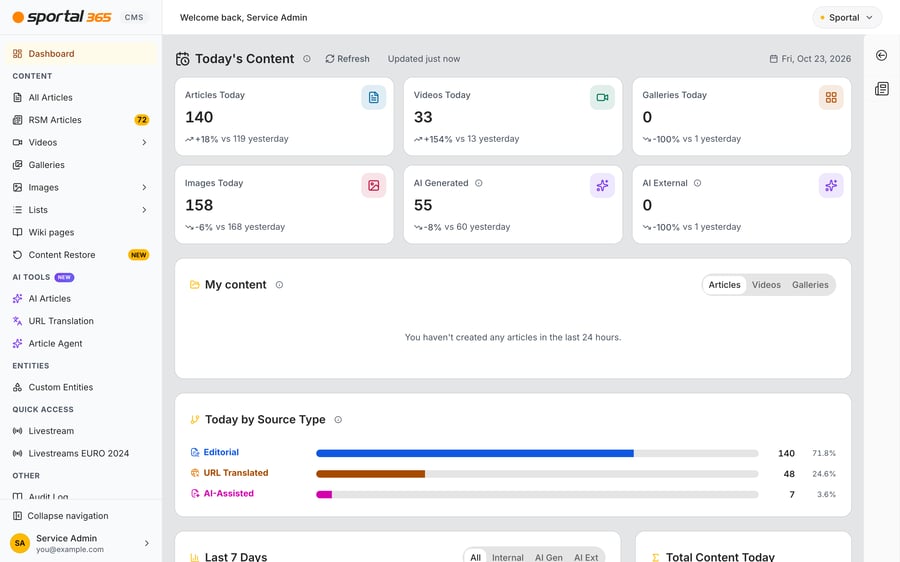
Task: Click the Livestreams EURO 2024 icon
Action: (18, 453)
